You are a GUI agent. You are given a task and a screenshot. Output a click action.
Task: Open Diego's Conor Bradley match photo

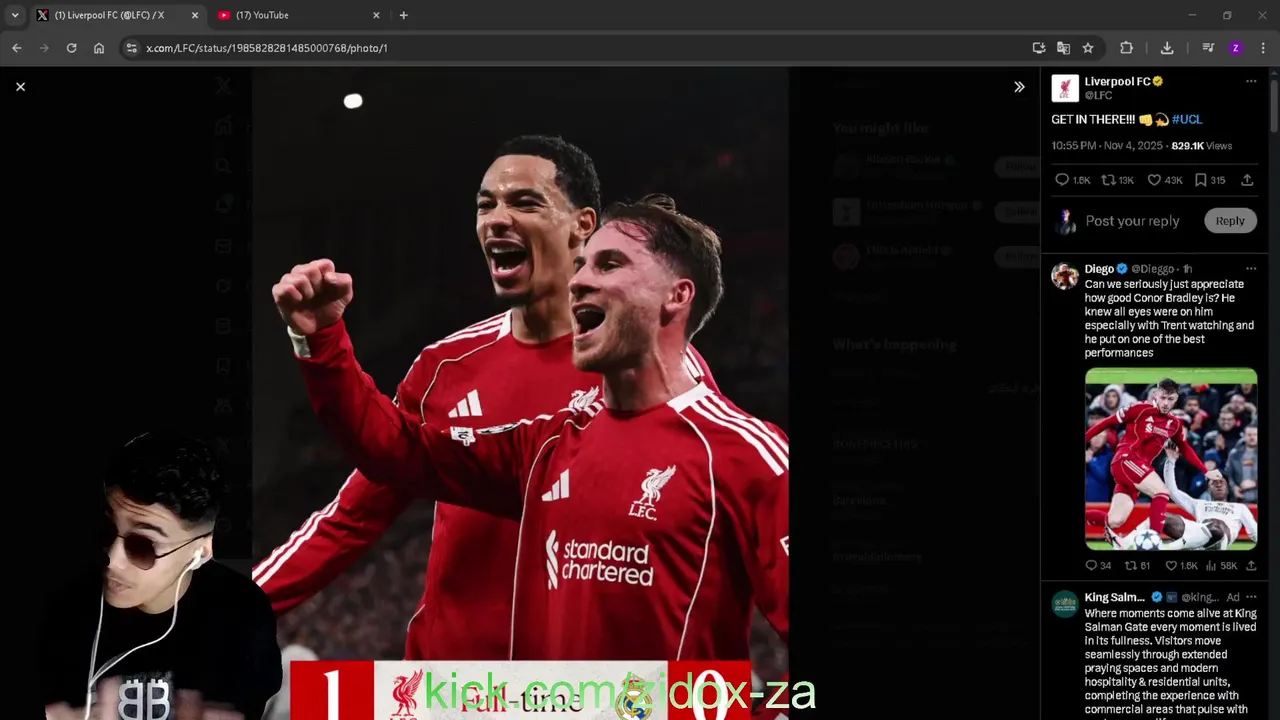[x=1171, y=459]
